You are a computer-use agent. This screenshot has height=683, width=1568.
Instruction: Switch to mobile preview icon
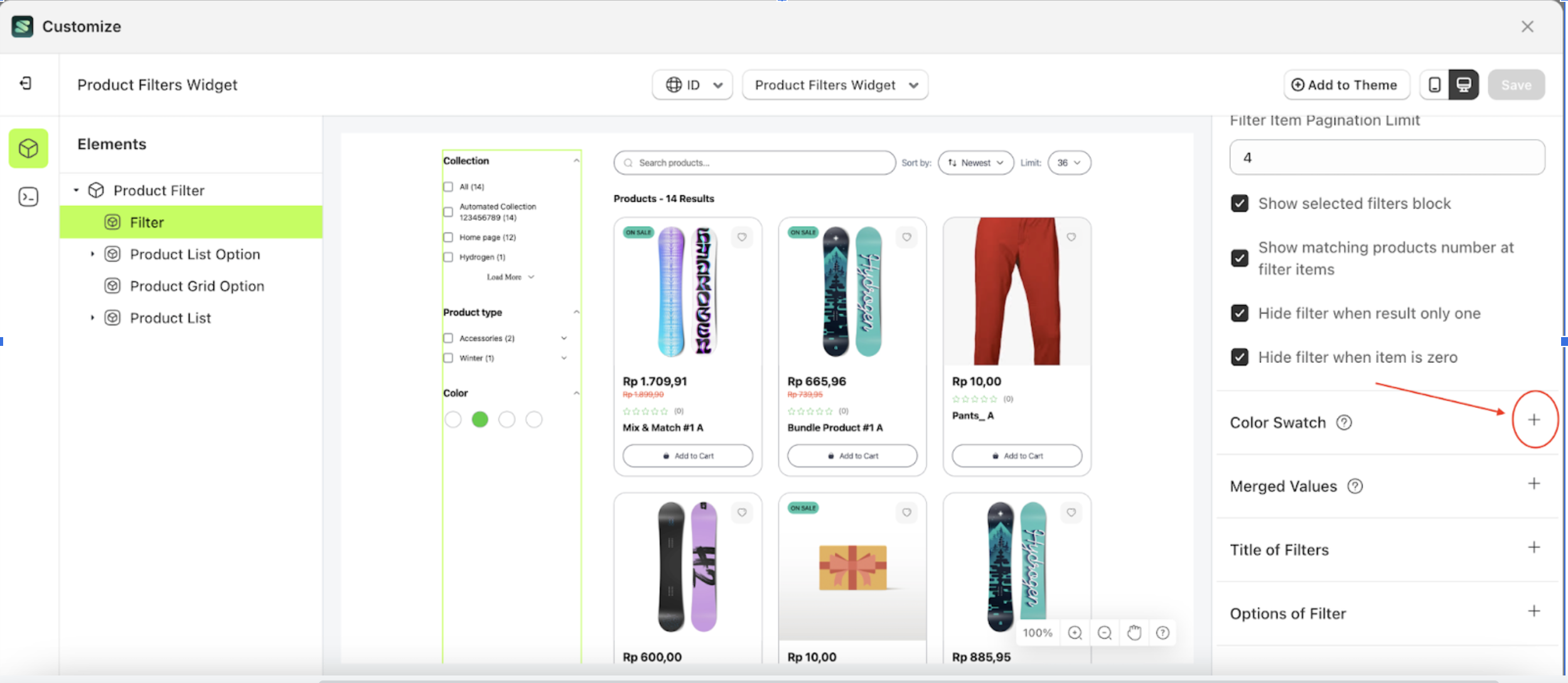1434,85
